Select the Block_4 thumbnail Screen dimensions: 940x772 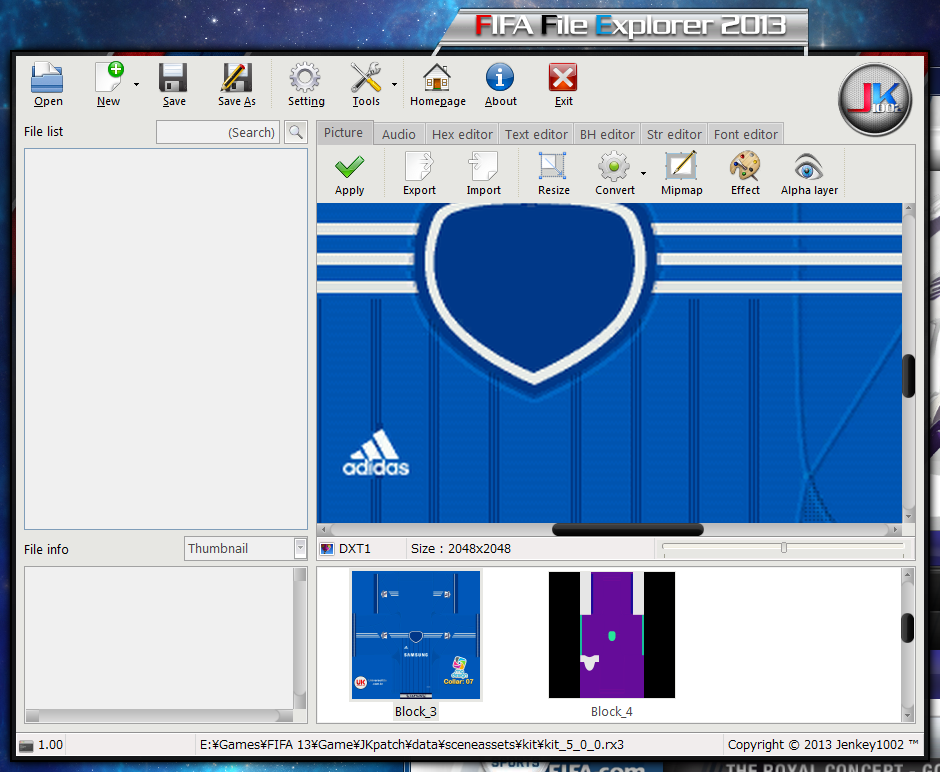pos(611,635)
